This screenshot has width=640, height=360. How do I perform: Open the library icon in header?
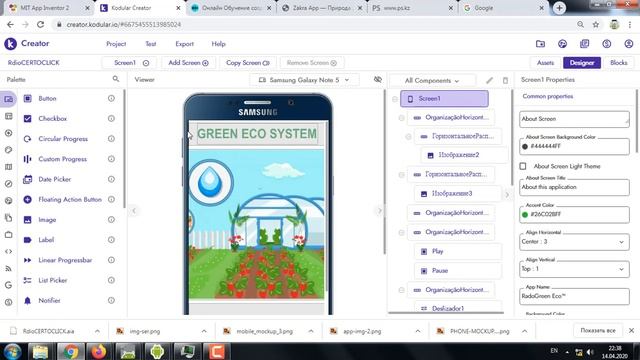[x=584, y=44]
